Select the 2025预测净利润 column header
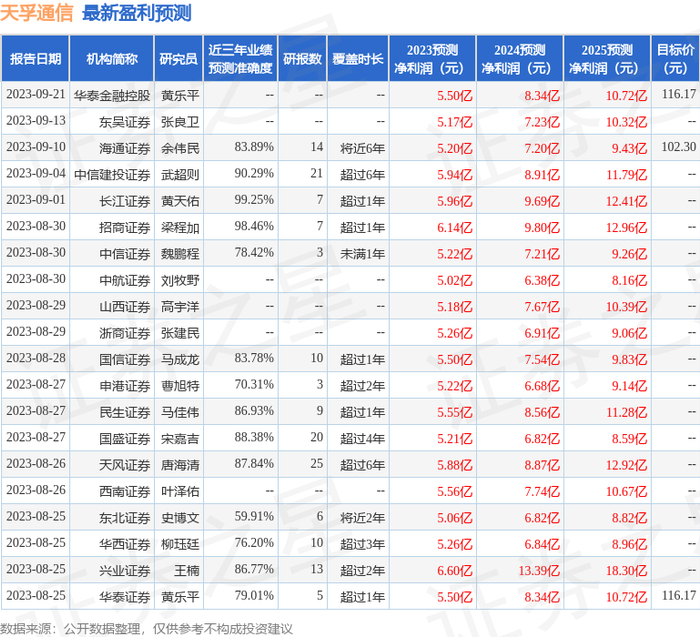 coord(607,59)
